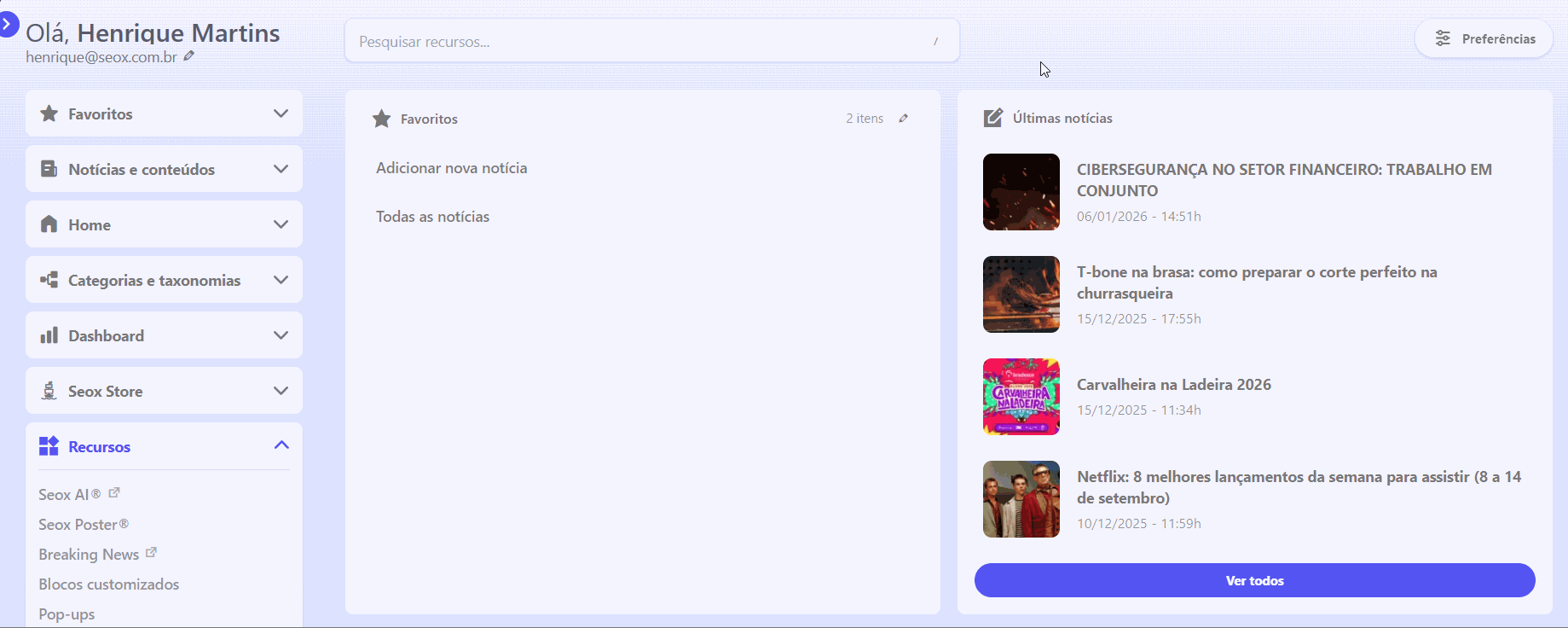Click the Breaking News external link icon
This screenshot has width=1568, height=628.
[x=151, y=553]
